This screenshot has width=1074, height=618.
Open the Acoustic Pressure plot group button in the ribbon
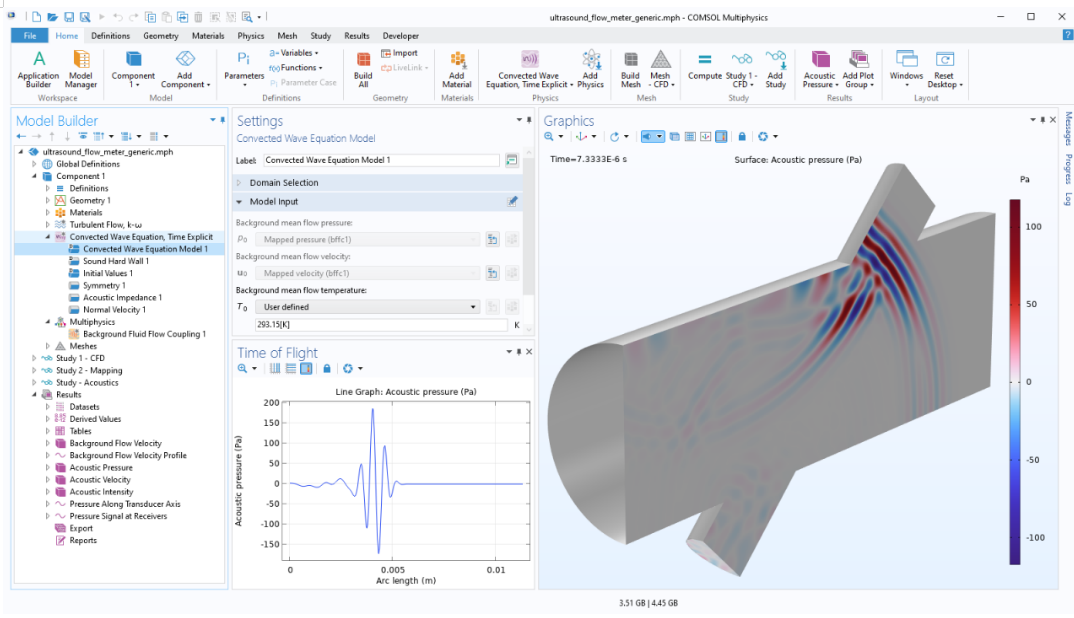(820, 69)
